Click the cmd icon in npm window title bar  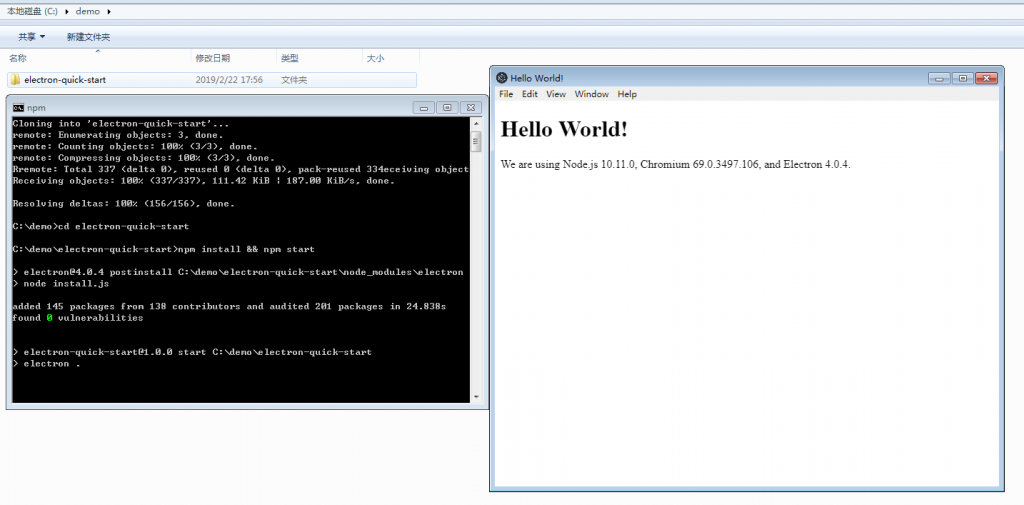[18, 108]
